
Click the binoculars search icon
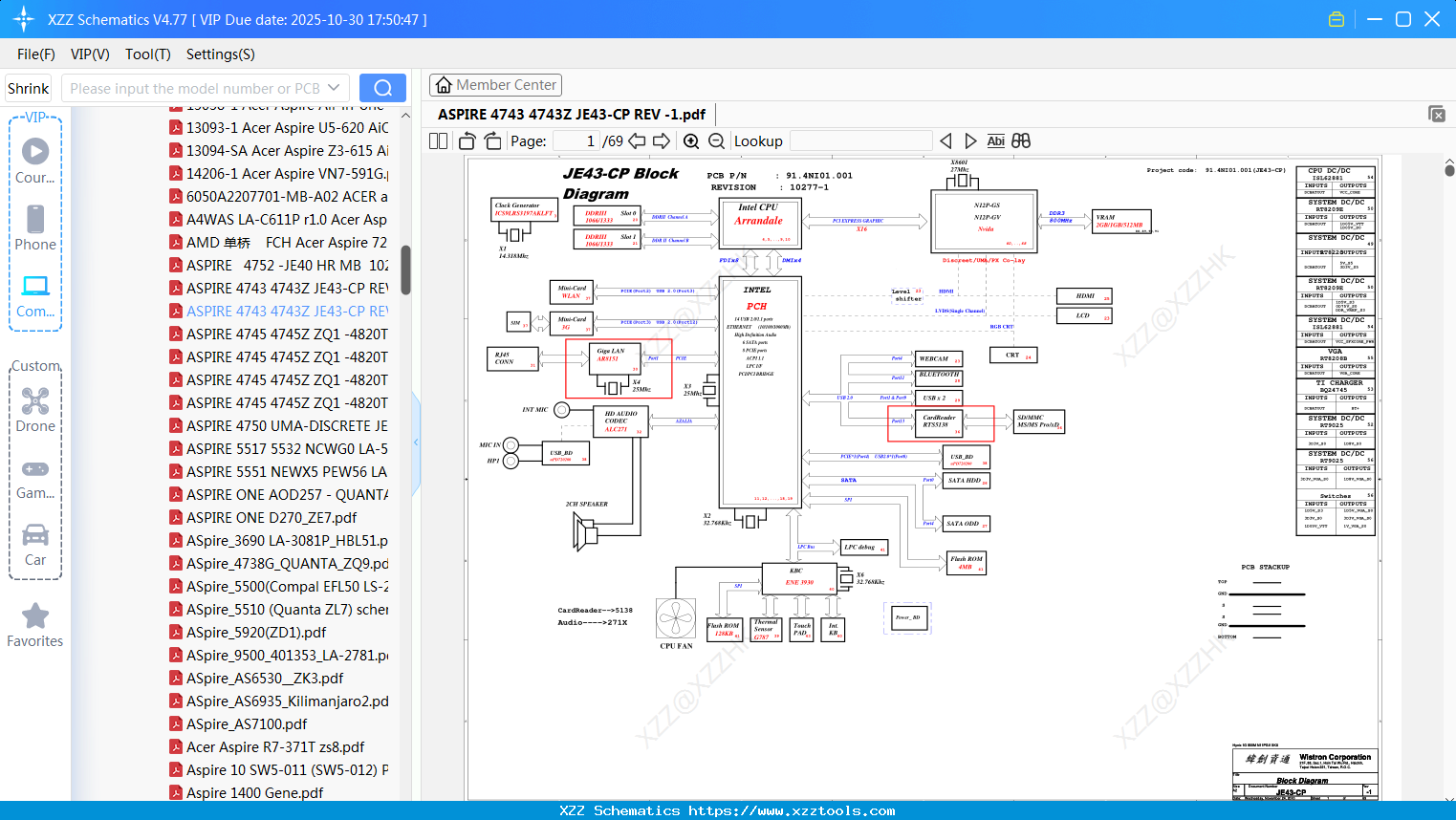(1021, 141)
